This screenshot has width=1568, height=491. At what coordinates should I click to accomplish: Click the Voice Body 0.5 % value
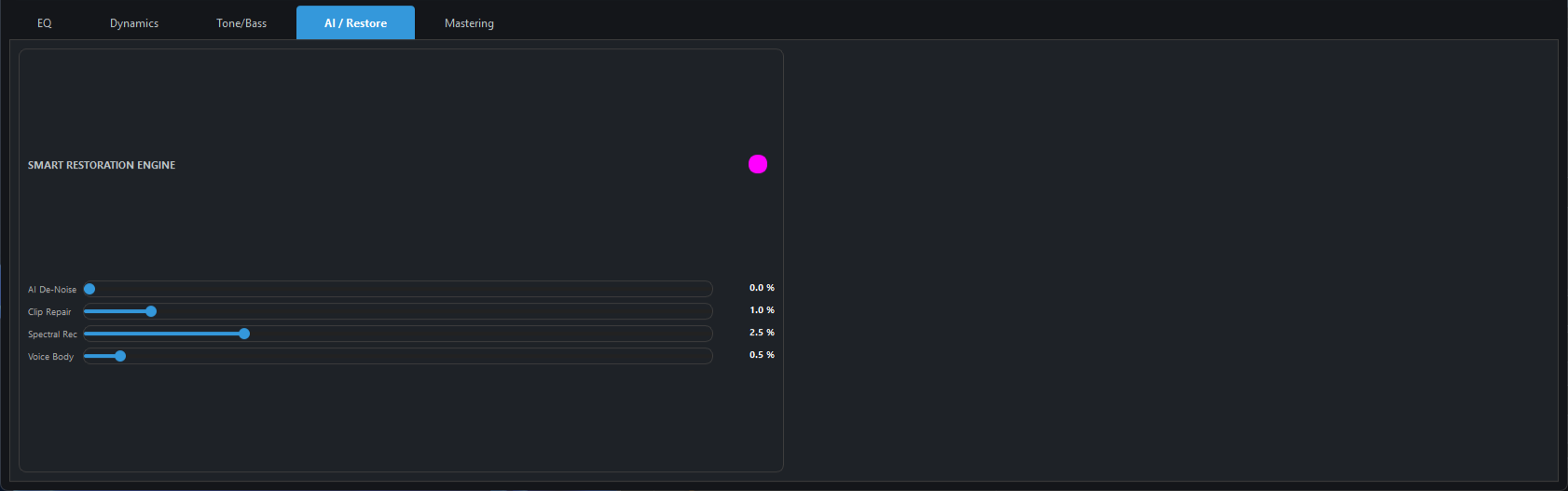762,355
